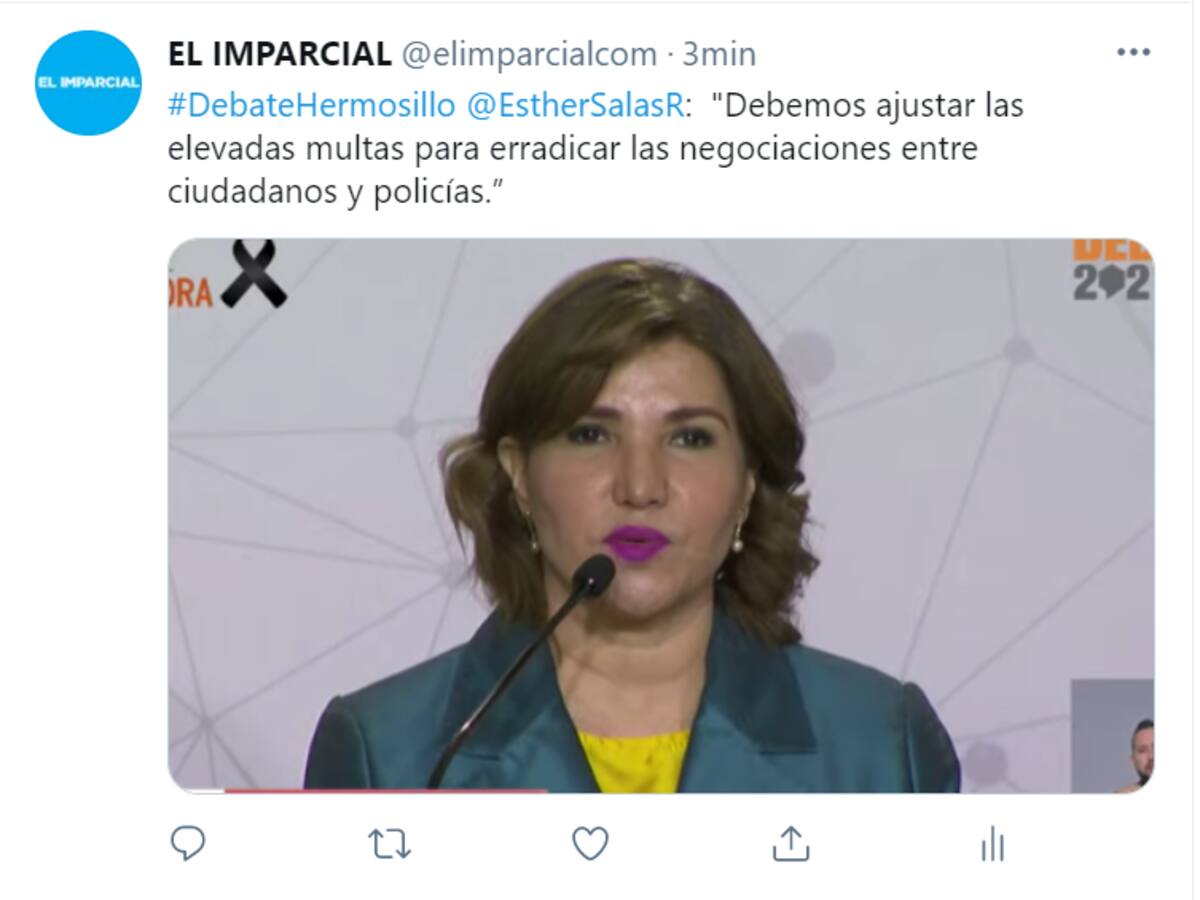The image size is (1200, 900).
Task: Click the black mourning ribbon in video
Action: pos(254,272)
